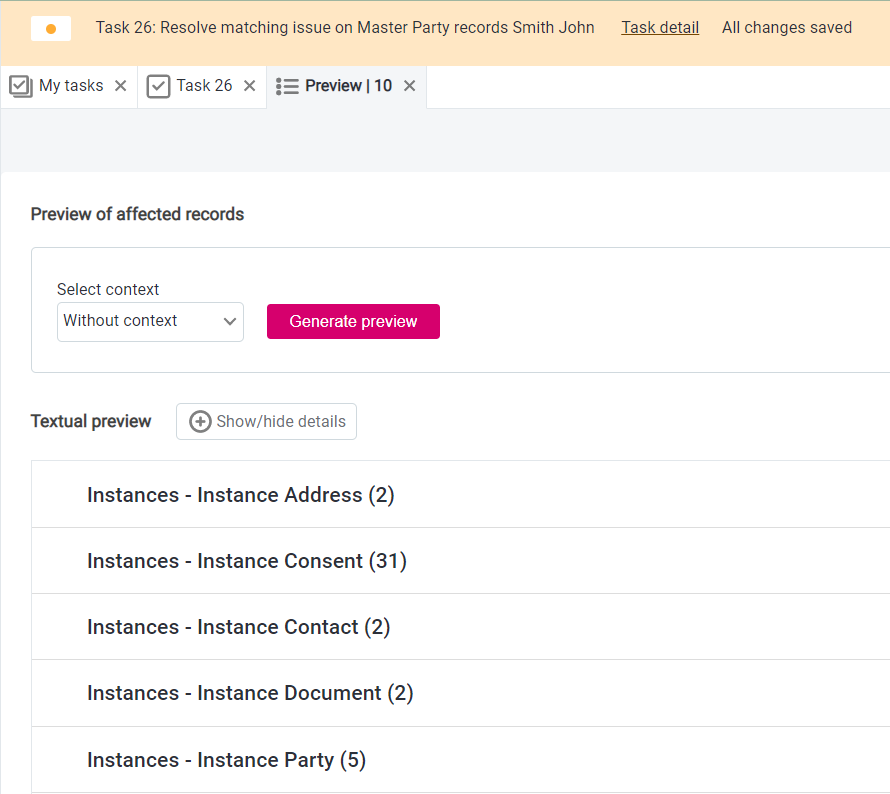Select the Preview | 10 tab

click(x=348, y=86)
